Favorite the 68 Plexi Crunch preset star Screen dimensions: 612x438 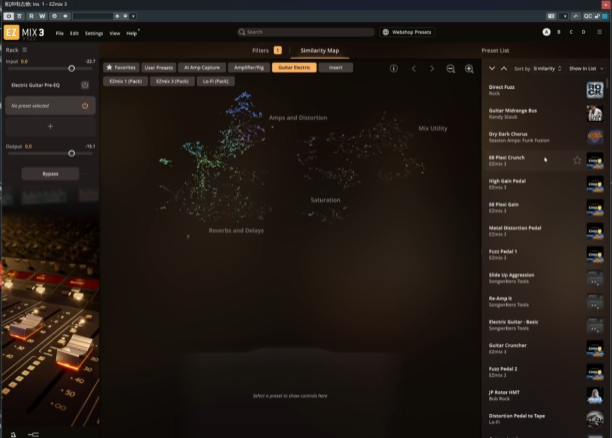(x=577, y=160)
